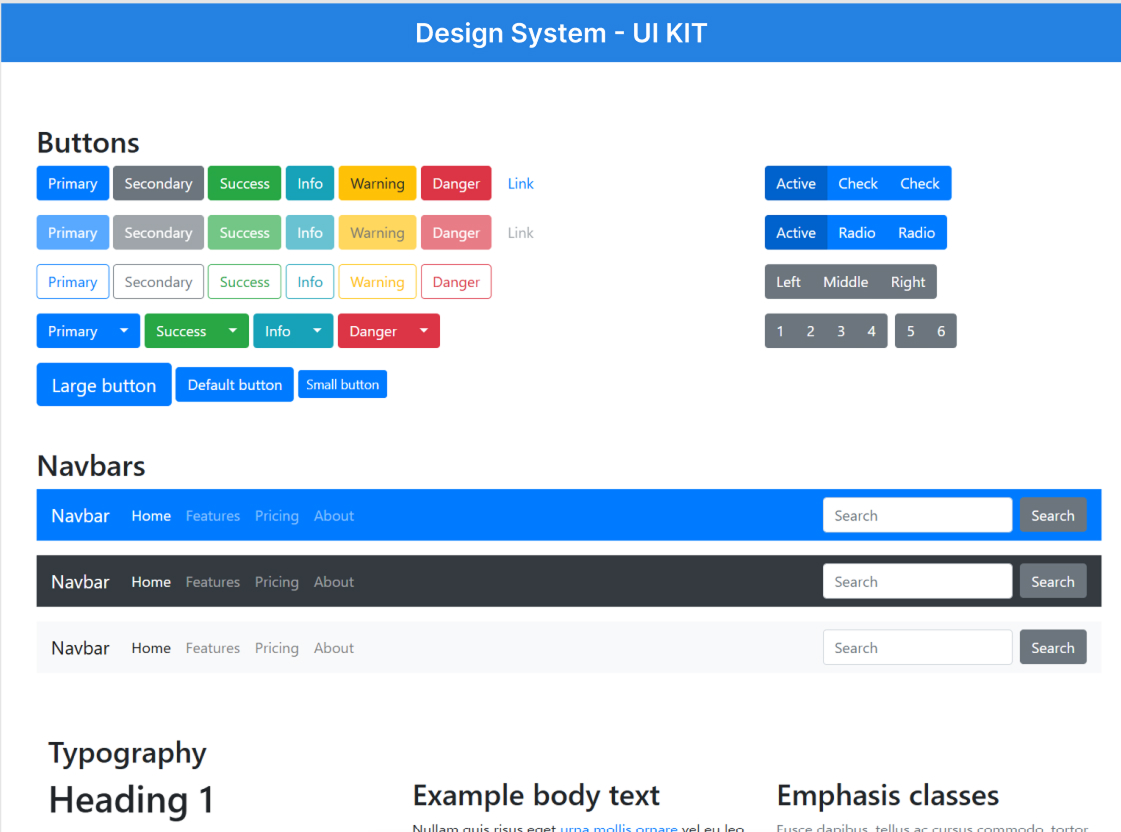Open the blue Primary split dropdown arrow
1121x832 pixels.
[123, 331]
